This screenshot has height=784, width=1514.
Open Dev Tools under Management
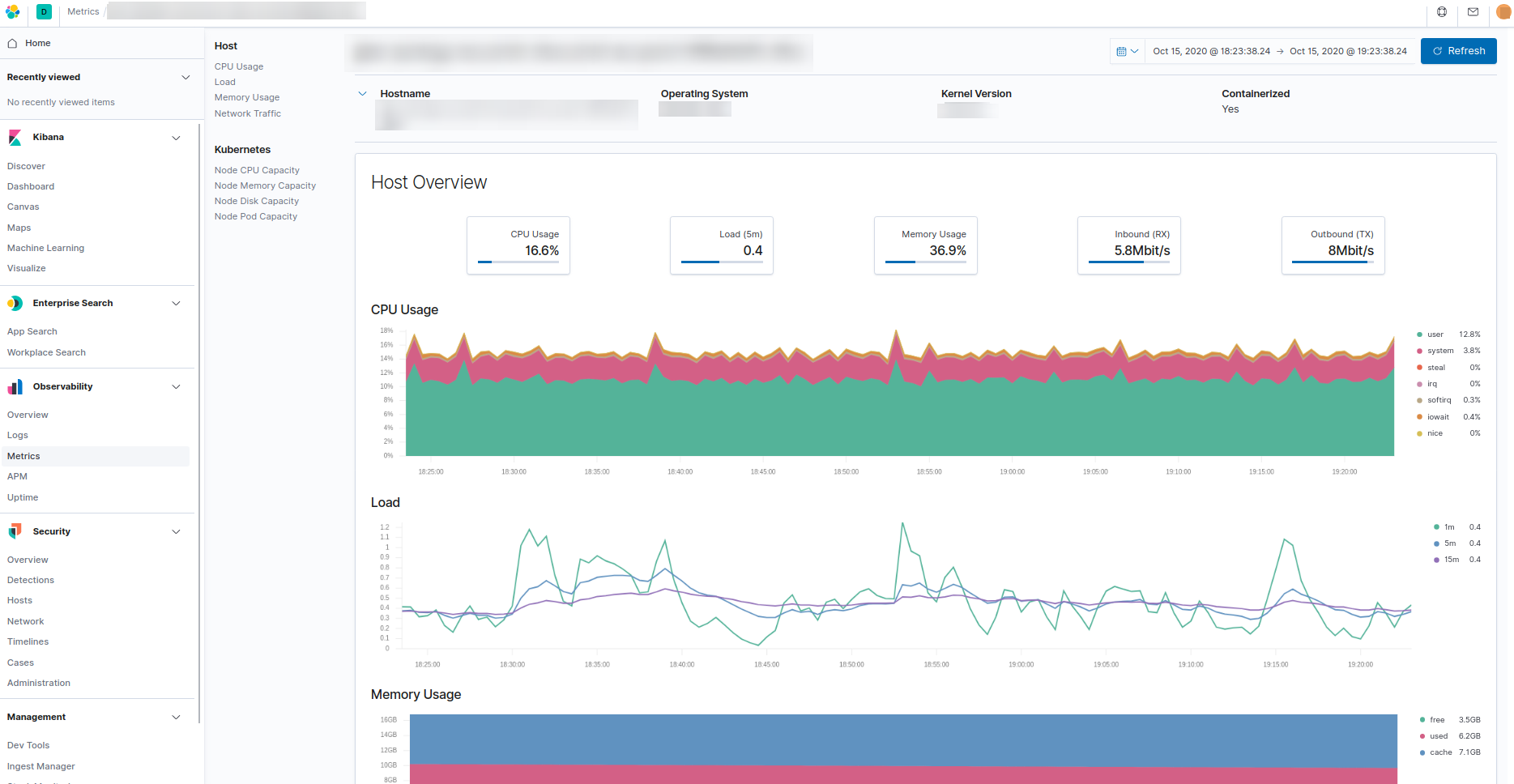pyautogui.click(x=28, y=745)
